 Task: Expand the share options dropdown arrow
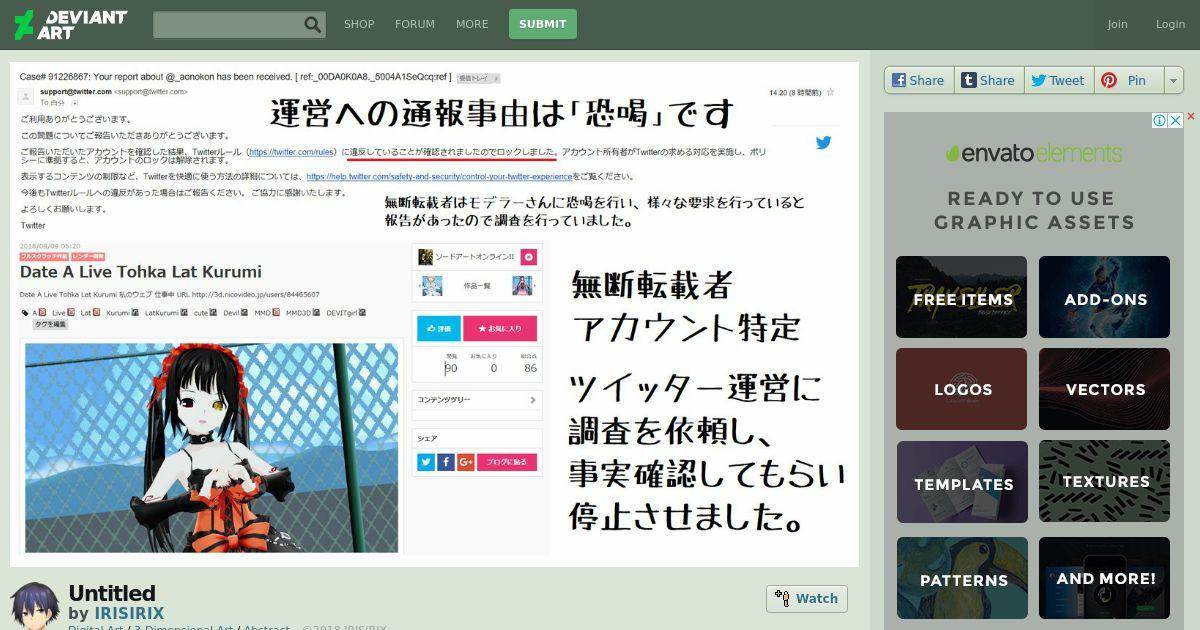click(x=1174, y=80)
